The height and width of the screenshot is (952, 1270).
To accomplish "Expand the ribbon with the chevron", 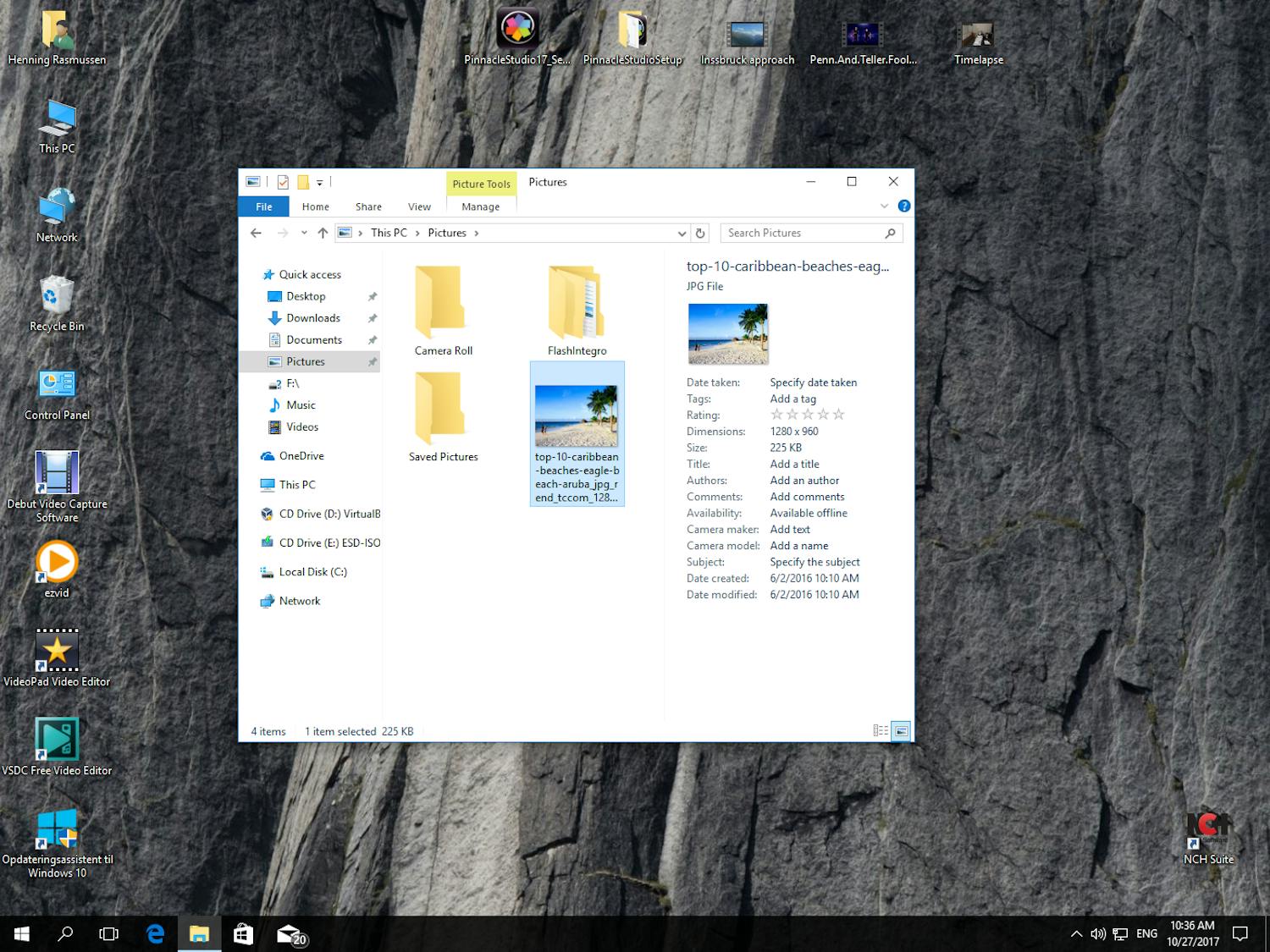I will [884, 206].
